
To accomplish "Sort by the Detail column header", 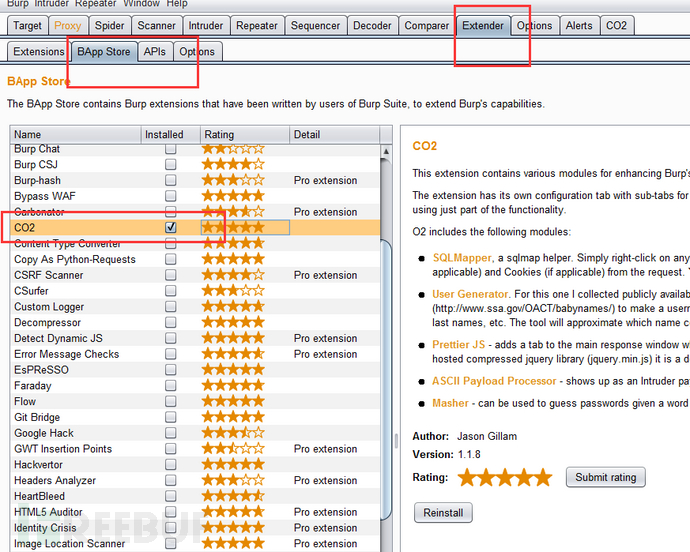I will pos(334,134).
